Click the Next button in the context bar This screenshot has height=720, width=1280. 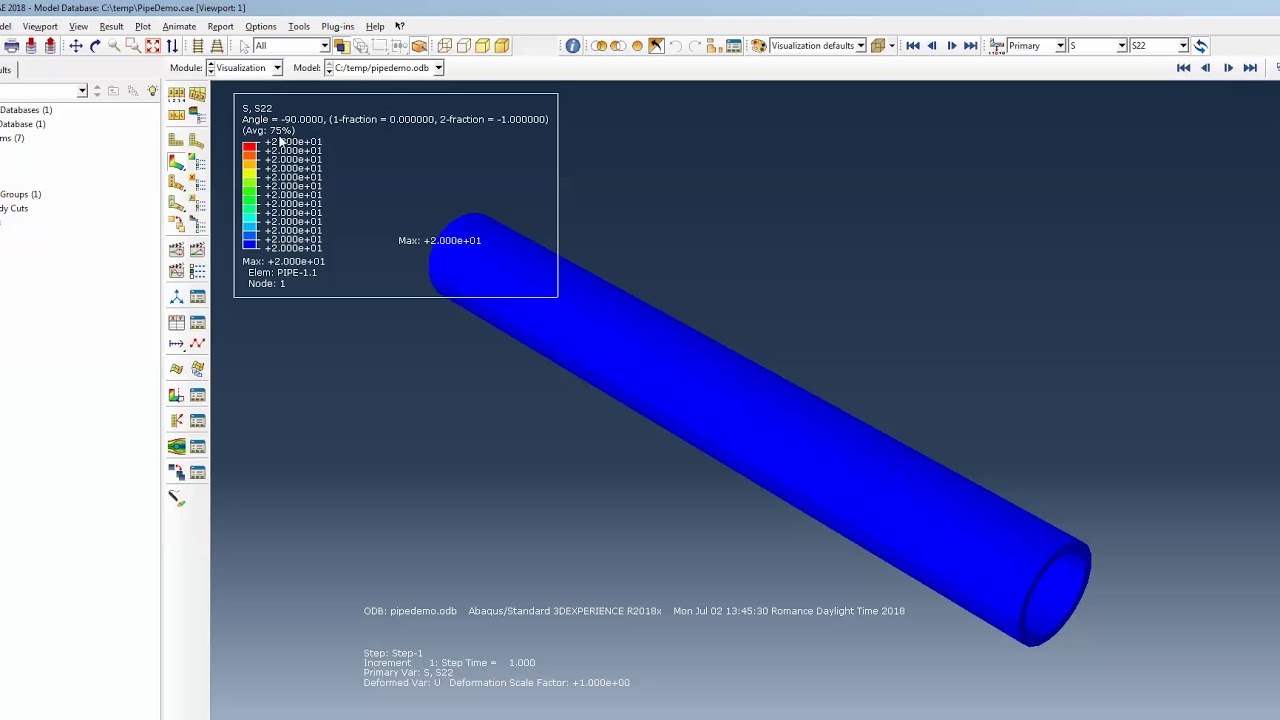pyautogui.click(x=1228, y=68)
